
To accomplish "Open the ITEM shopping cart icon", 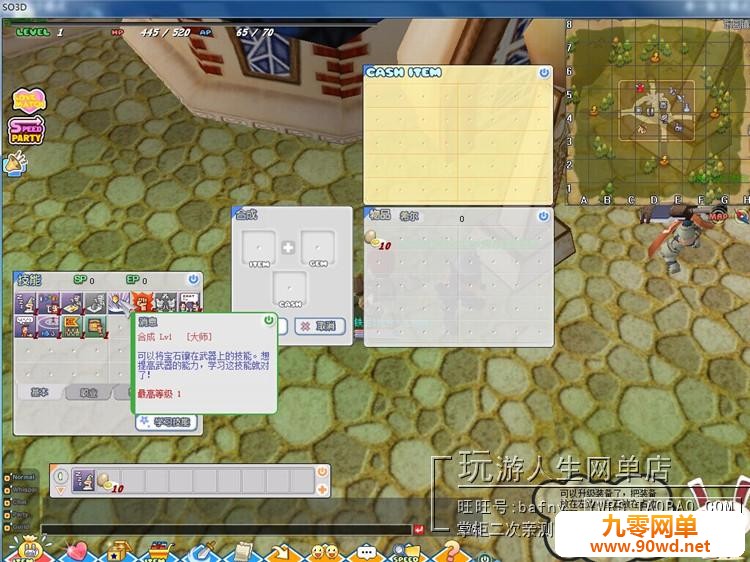I will point(157,551).
